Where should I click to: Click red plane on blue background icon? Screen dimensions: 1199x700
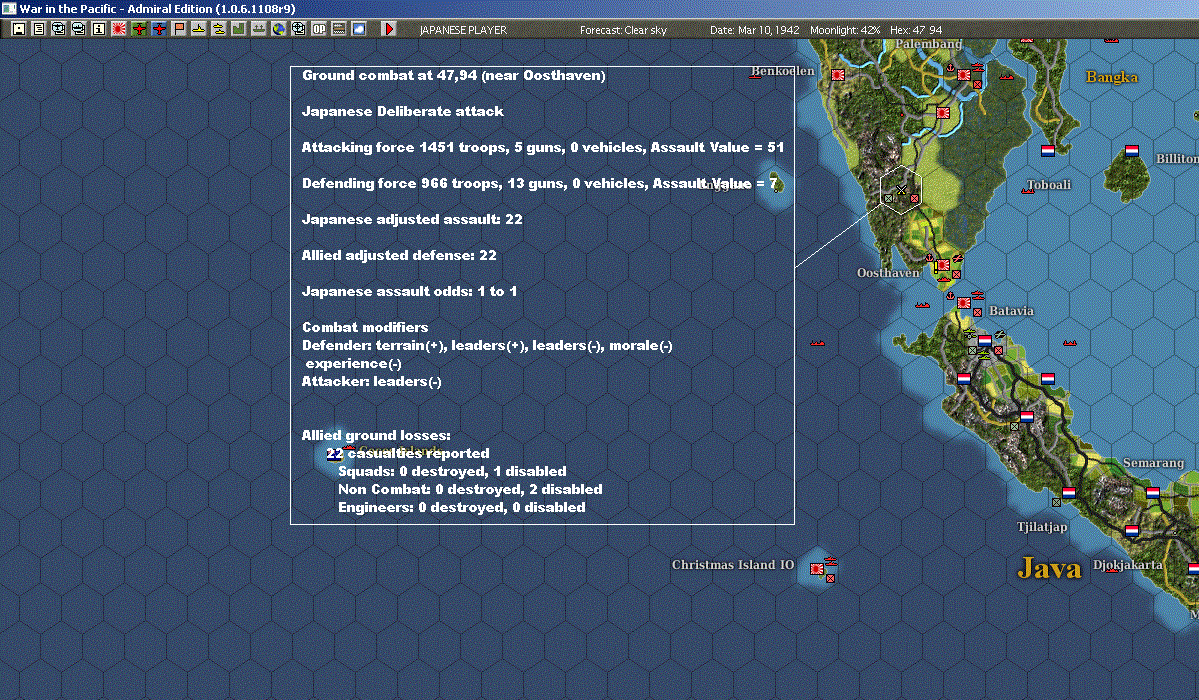click(159, 29)
